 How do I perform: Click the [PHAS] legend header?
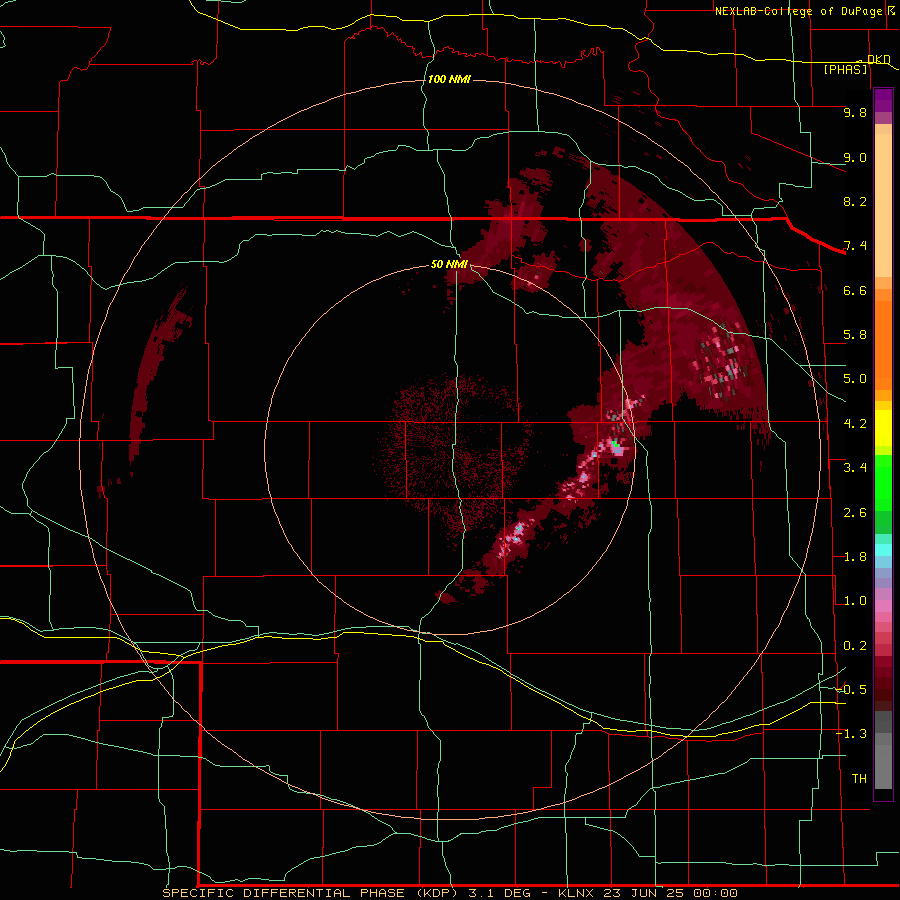(x=845, y=69)
